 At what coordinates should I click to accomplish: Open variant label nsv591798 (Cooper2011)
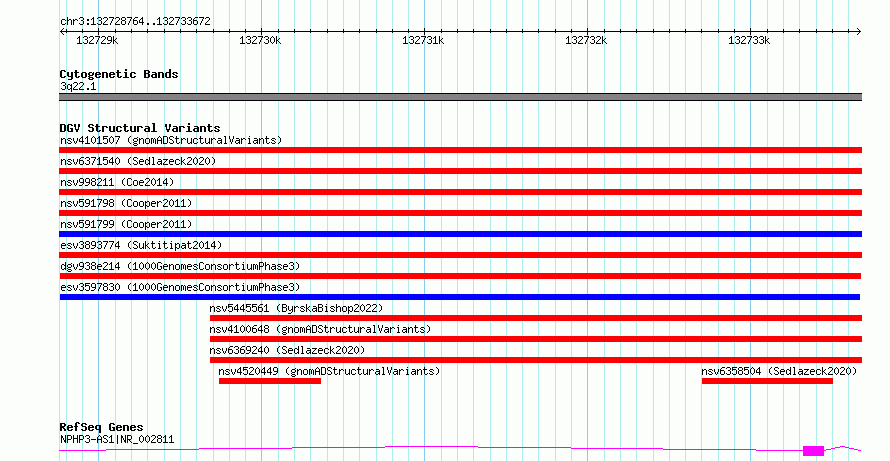point(126,203)
